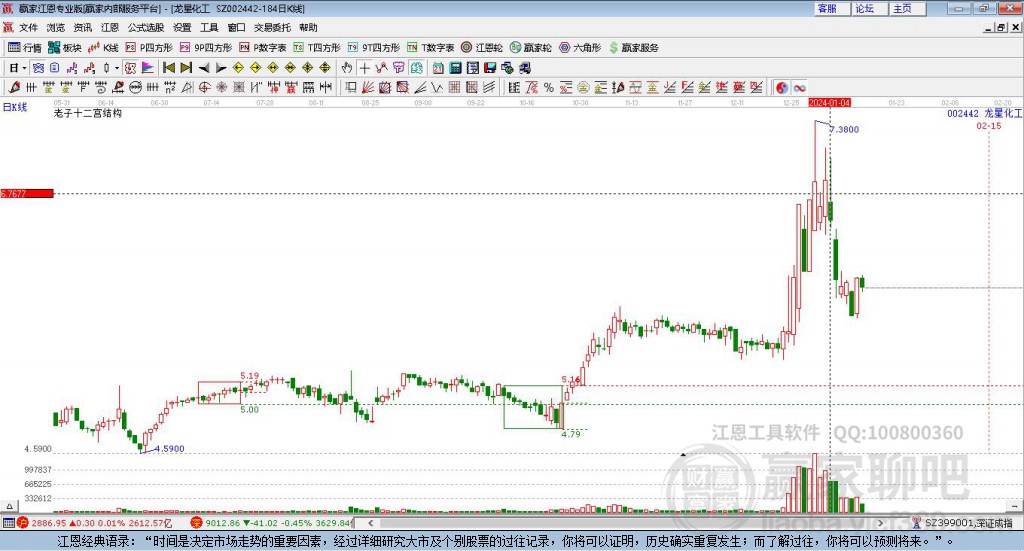Click the 论坛 forum button
Viewport: 1024px width, 551px height.
pyautogui.click(x=870, y=8)
